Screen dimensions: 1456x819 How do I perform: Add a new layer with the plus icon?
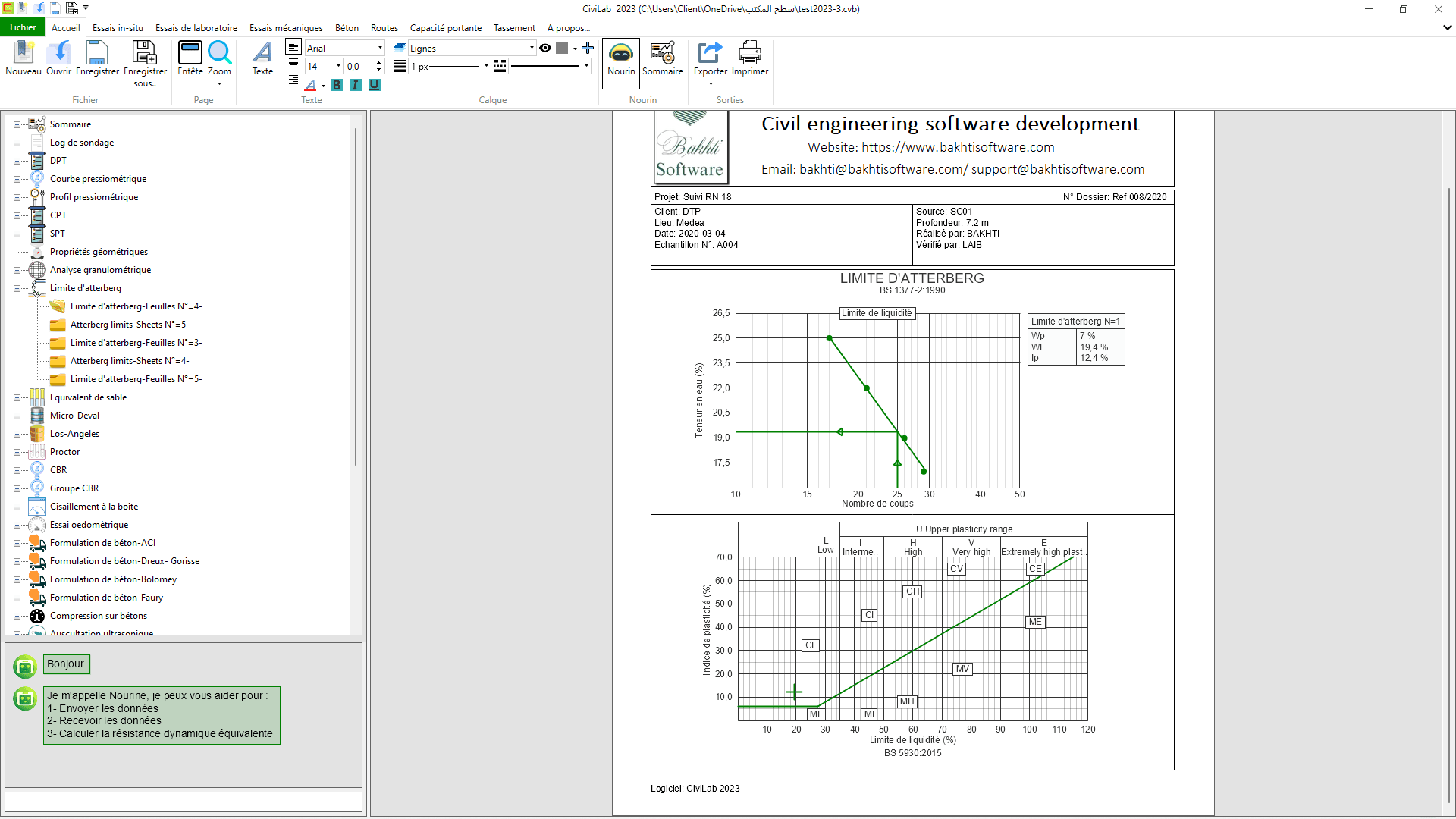(588, 48)
